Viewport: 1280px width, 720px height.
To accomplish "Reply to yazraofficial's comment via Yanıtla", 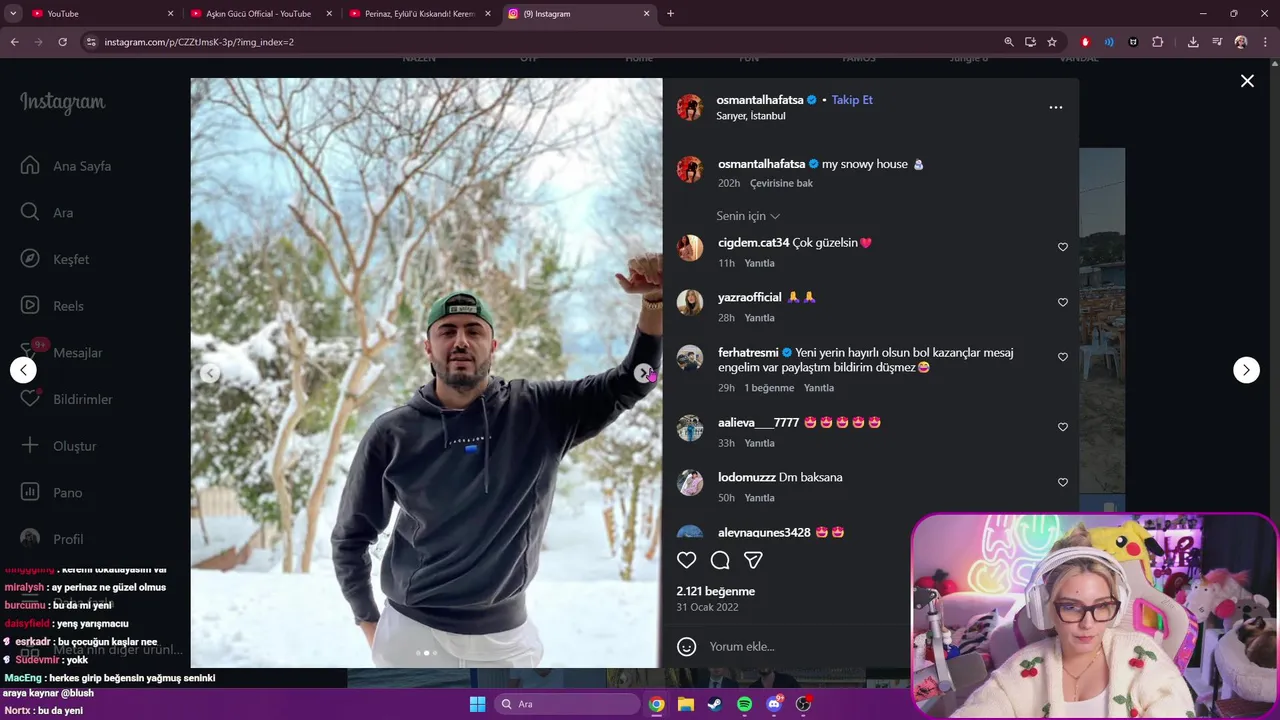I will [x=759, y=318].
